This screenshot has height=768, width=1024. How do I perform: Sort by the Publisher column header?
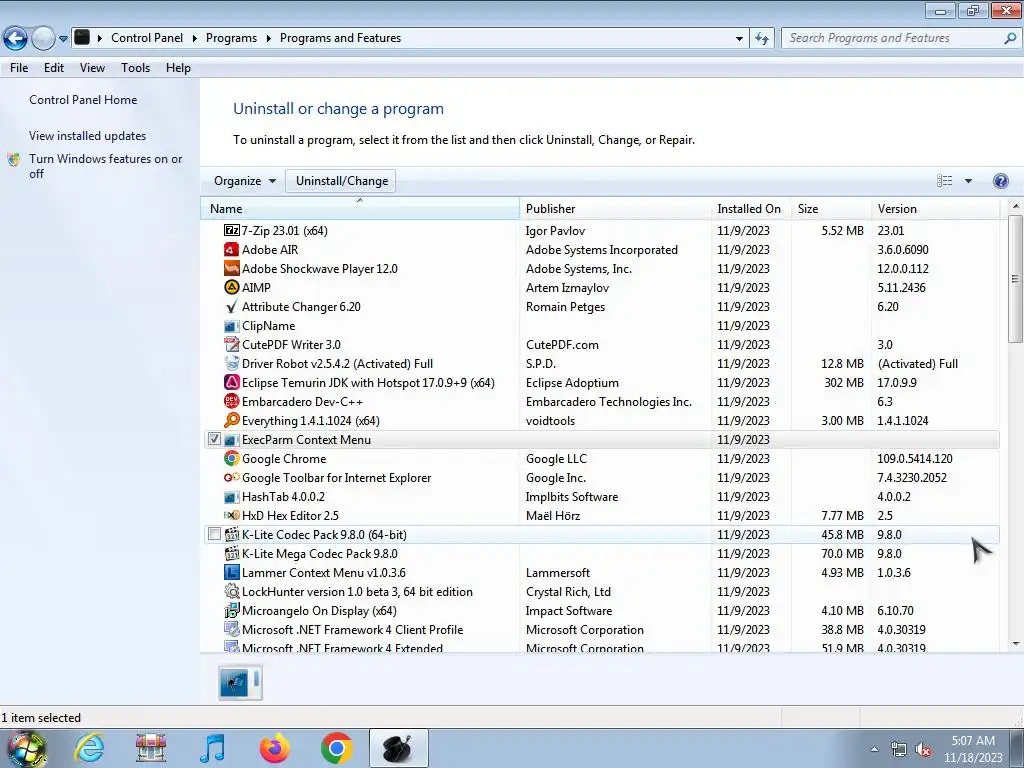click(x=615, y=208)
